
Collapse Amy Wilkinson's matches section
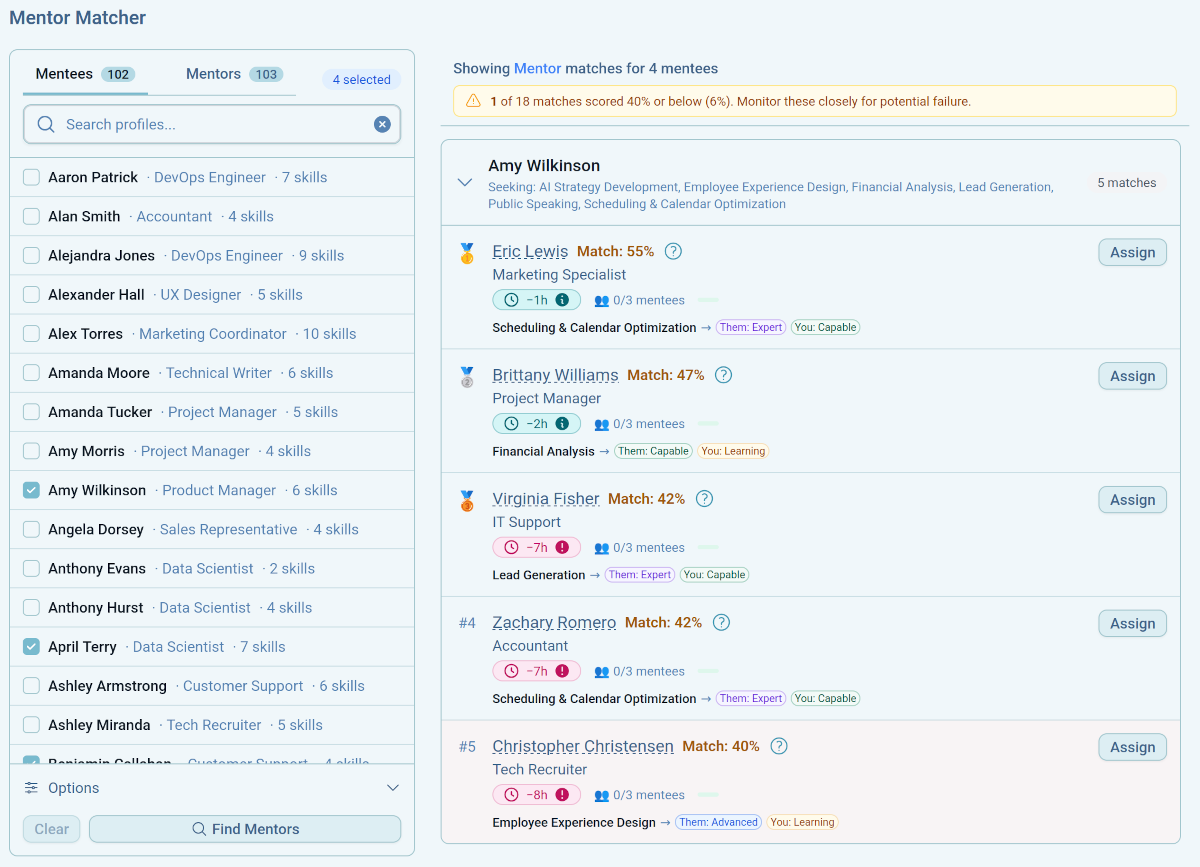click(464, 182)
